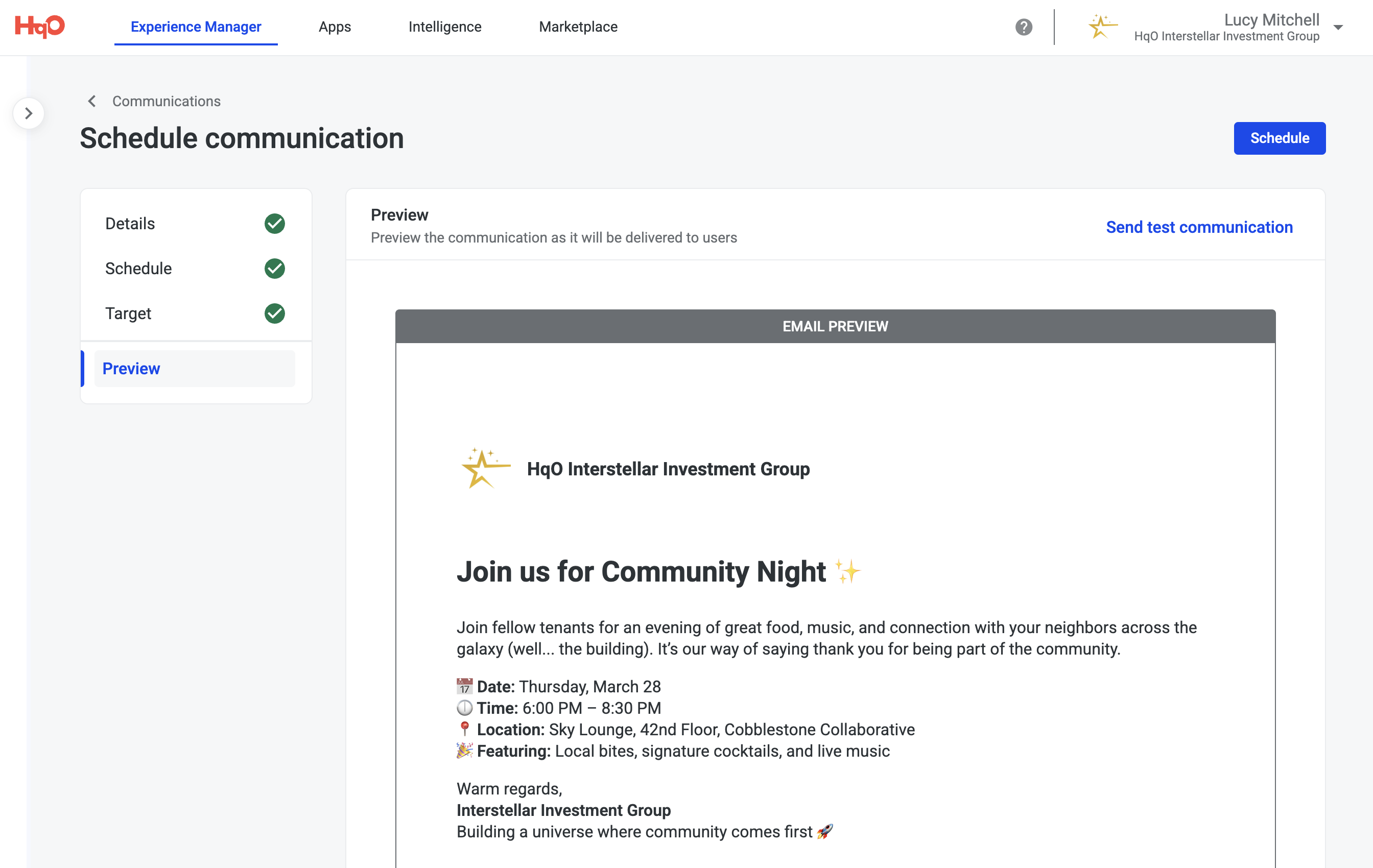Open the help question mark icon
The image size is (1373, 868).
pos(1024,27)
